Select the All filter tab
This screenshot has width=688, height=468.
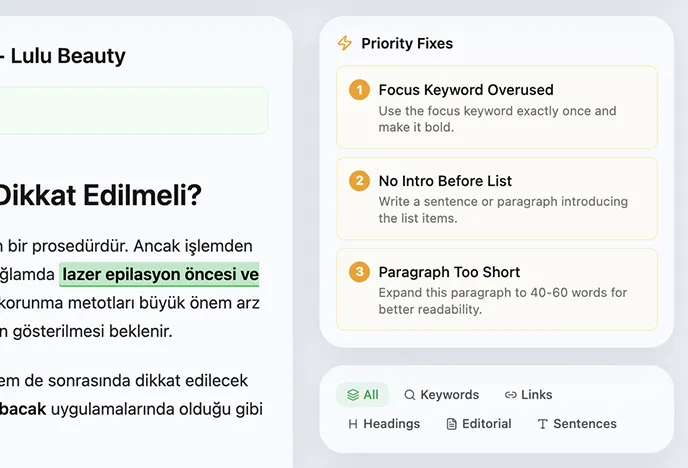click(x=363, y=395)
